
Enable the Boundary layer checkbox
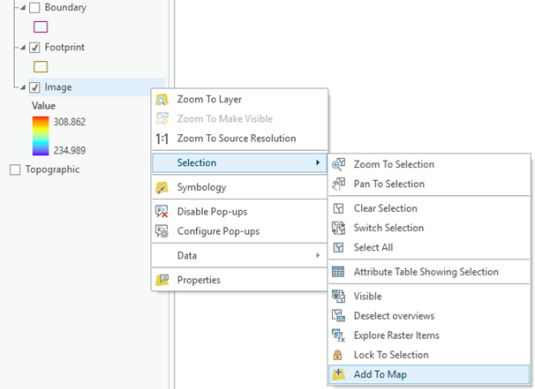click(34, 8)
